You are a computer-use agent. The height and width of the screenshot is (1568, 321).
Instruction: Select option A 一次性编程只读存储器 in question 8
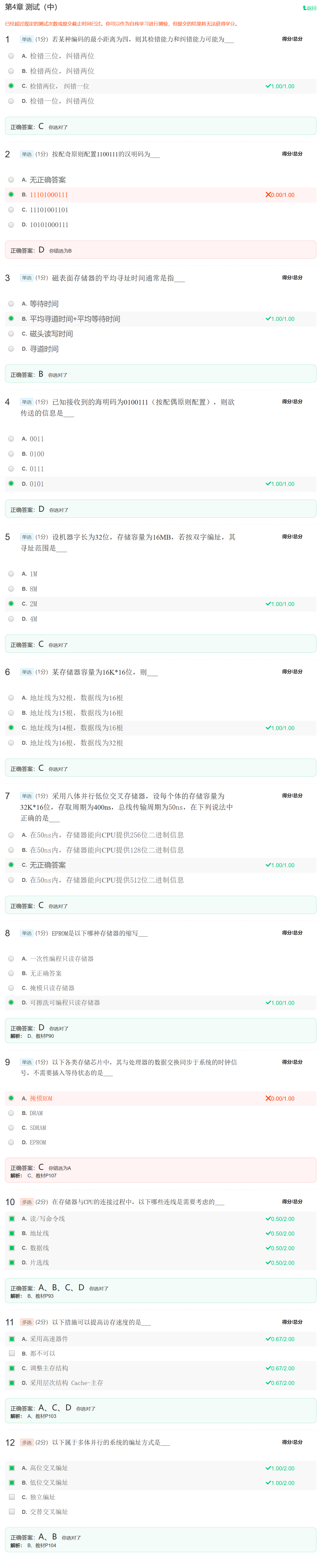pyautogui.click(x=11, y=959)
